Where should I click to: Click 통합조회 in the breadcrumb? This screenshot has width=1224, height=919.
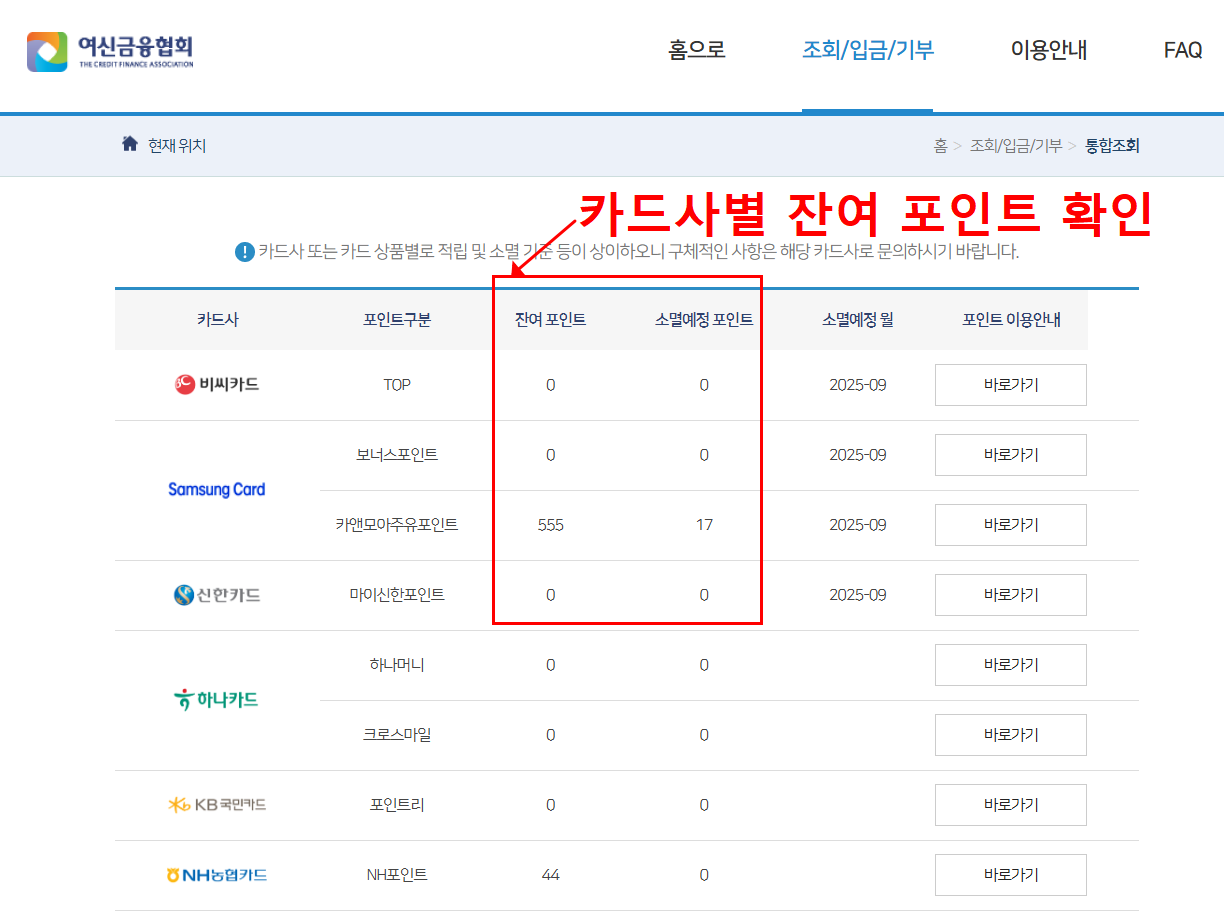point(1112,146)
